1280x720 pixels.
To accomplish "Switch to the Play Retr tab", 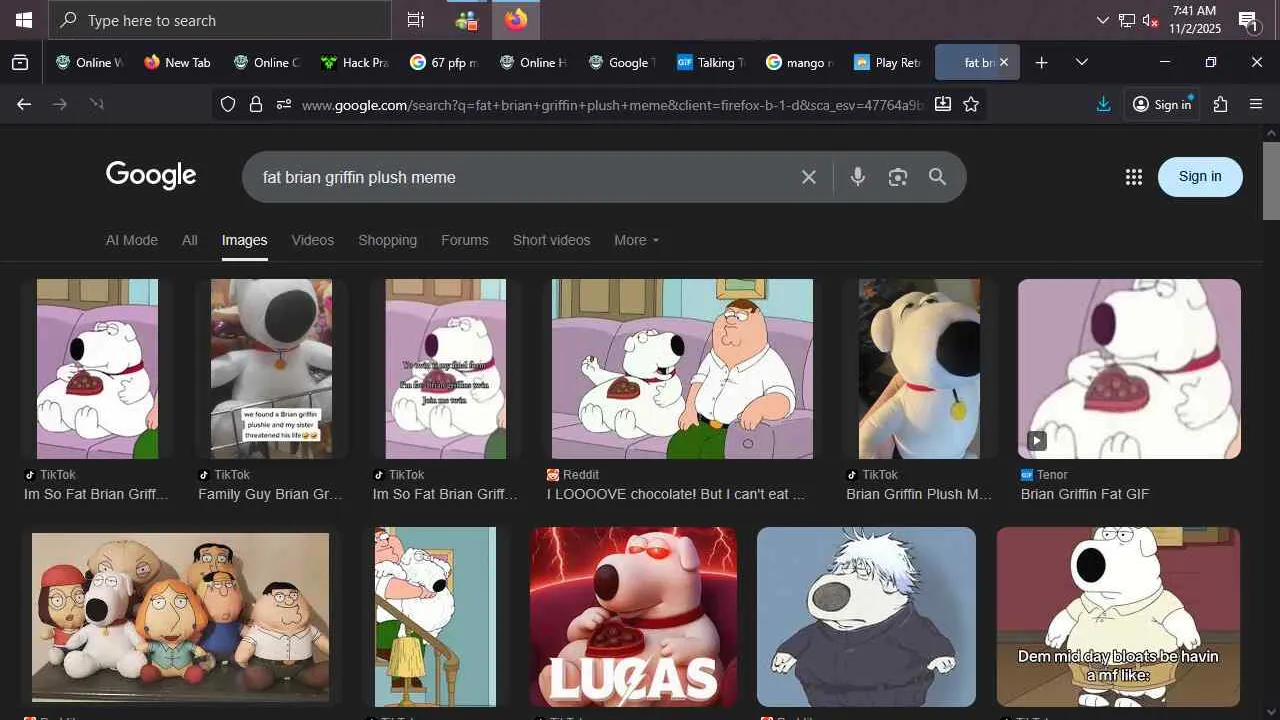I will [889, 62].
